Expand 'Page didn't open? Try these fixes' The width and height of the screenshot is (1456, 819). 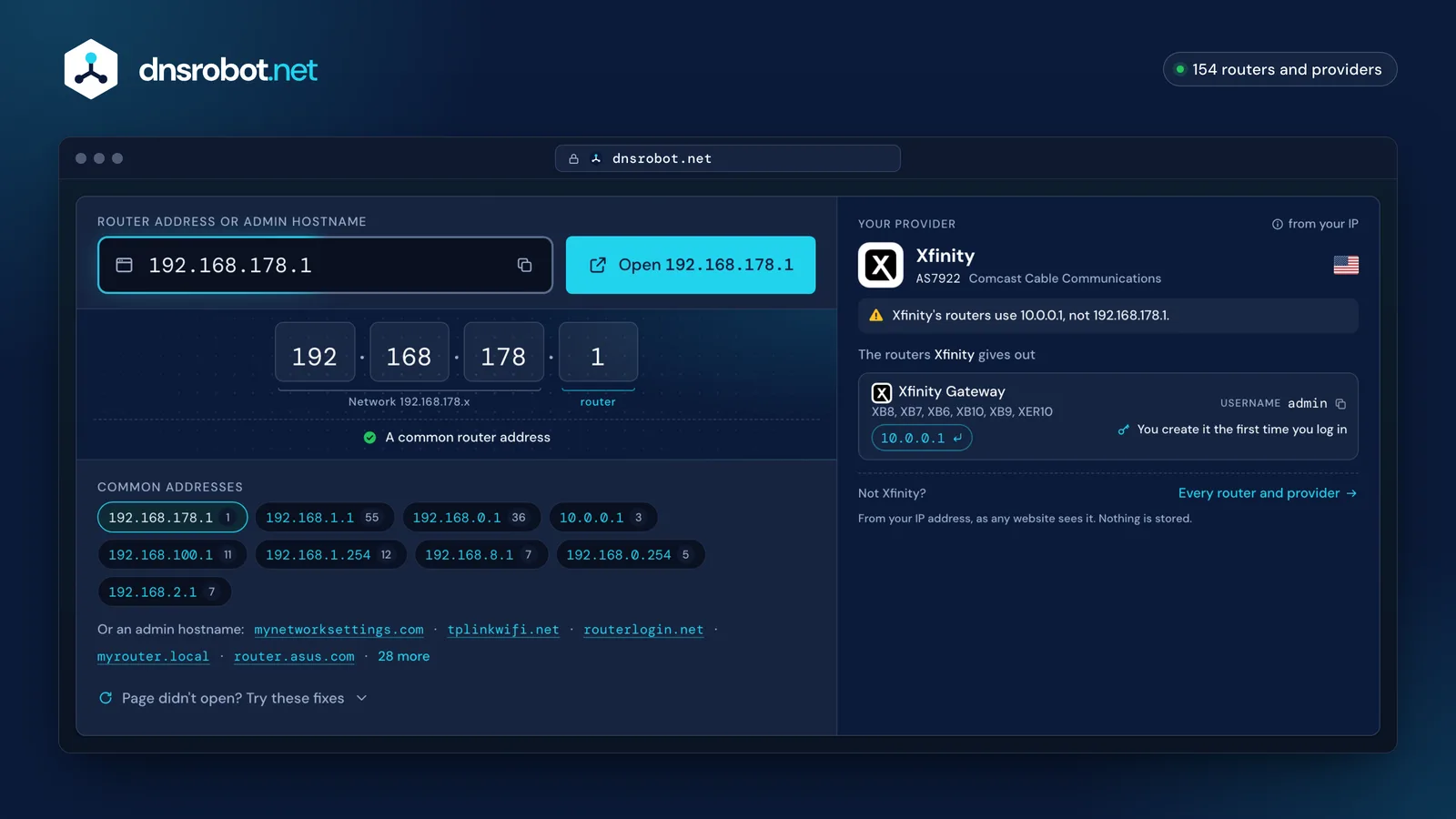click(x=233, y=698)
